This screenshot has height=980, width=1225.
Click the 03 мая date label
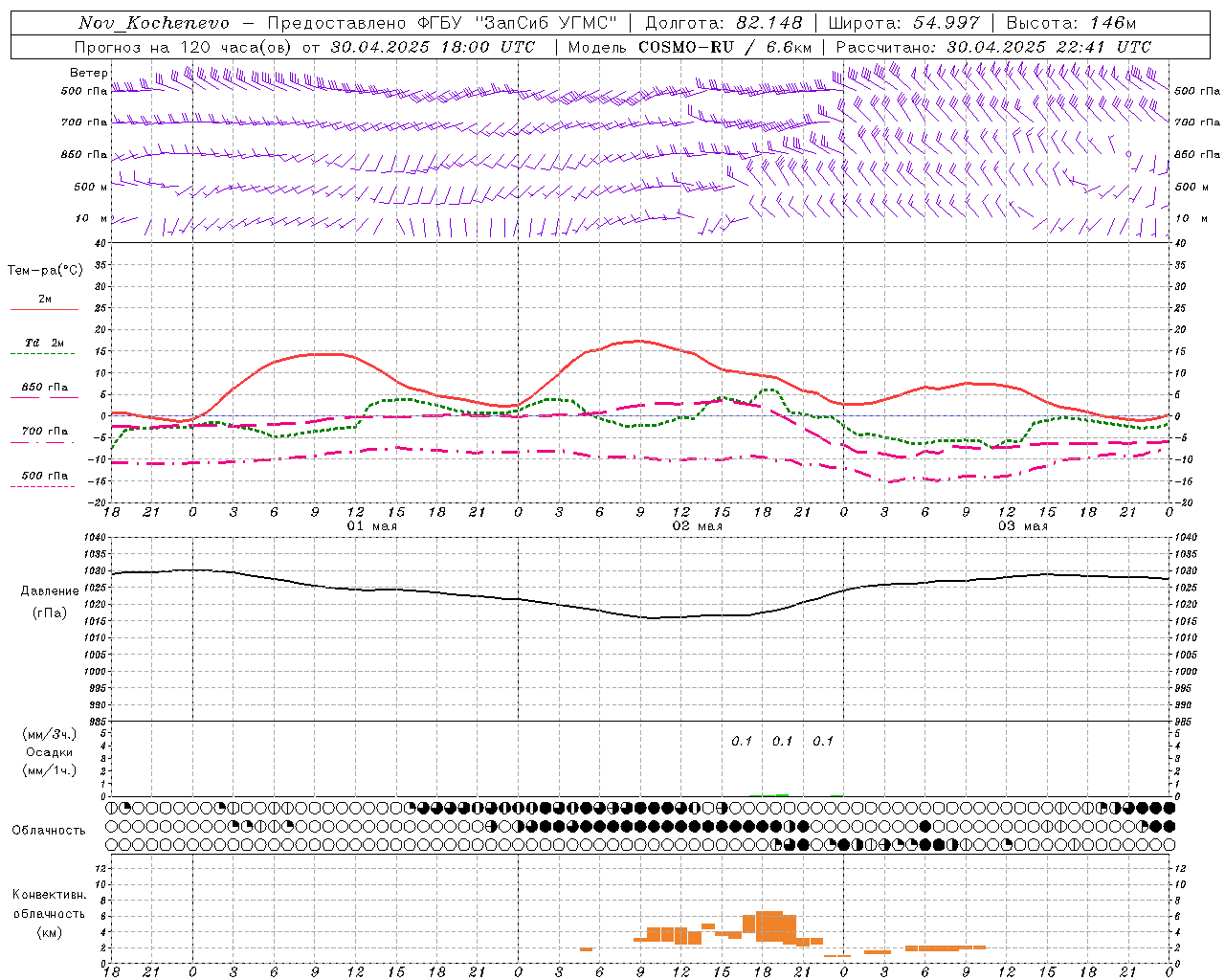(x=1023, y=526)
